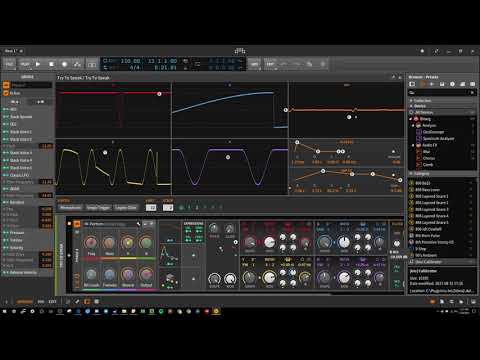The height and width of the screenshot is (360, 480).
Task: Open the EDIT menu next to ADD
Action: click(x=270, y=64)
